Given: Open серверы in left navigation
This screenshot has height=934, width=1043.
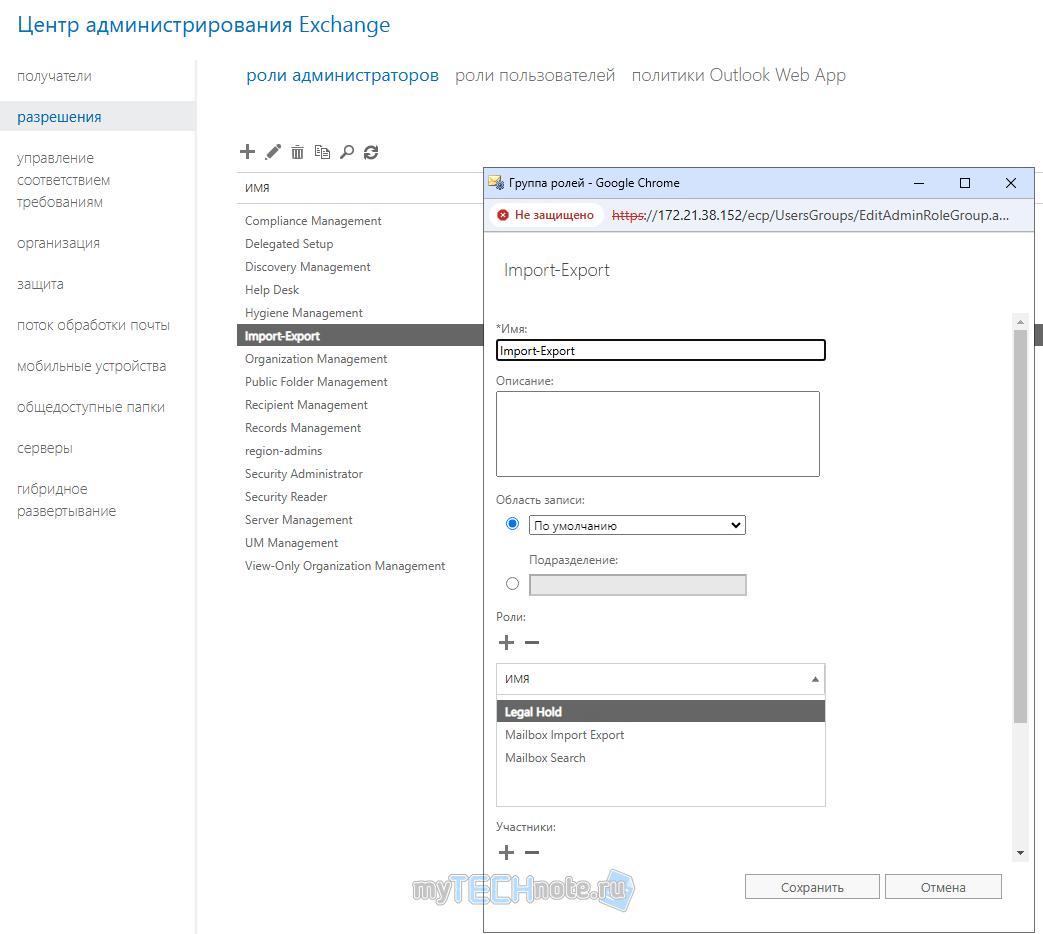Looking at the screenshot, I should (45, 448).
